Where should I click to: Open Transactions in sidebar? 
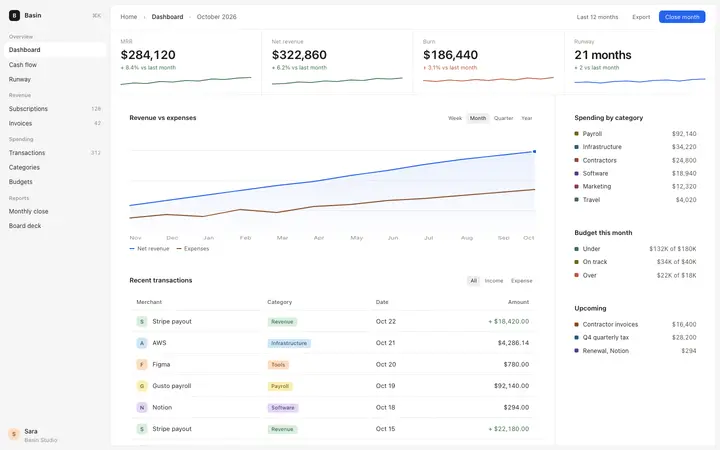[x=55, y=153]
